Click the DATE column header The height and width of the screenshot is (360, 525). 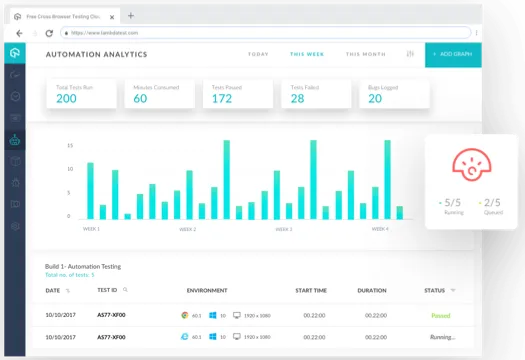[x=53, y=291]
